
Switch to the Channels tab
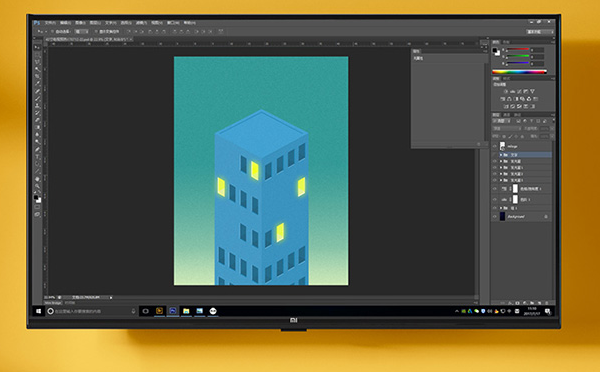[x=507, y=115]
